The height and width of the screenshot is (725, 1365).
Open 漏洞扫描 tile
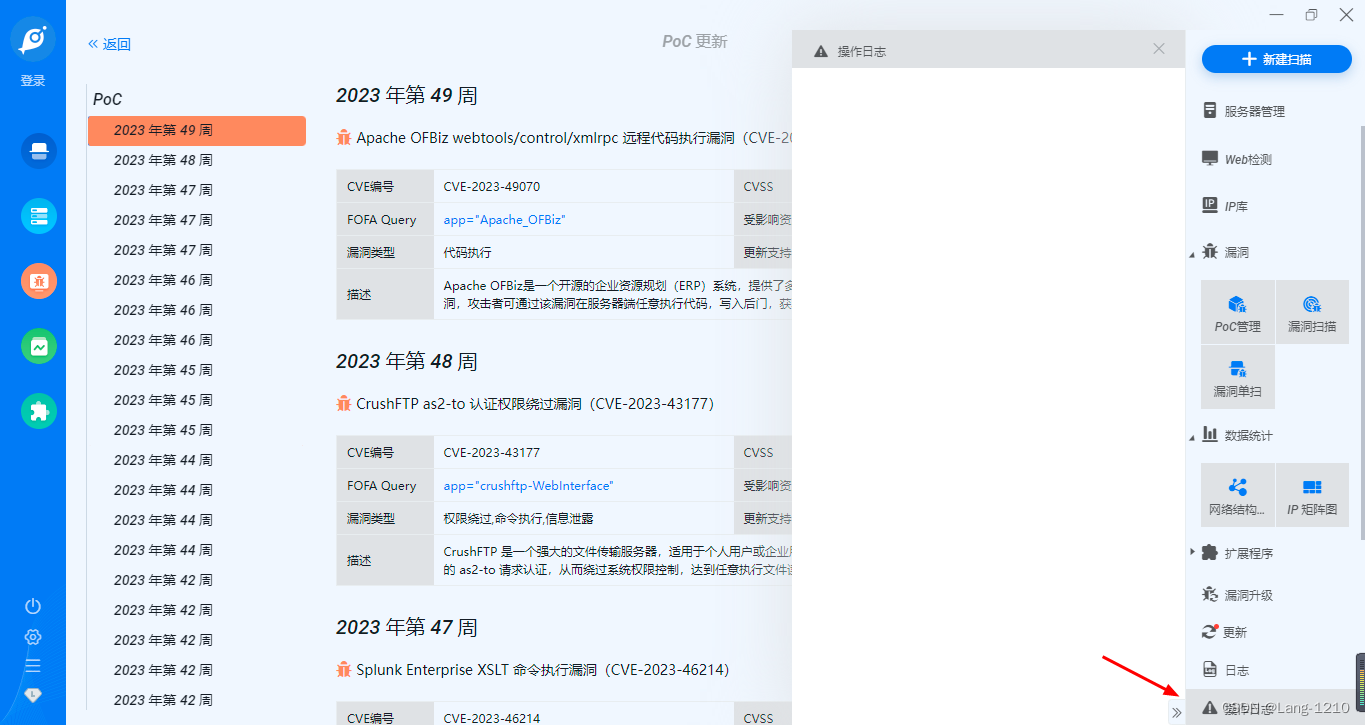[1311, 313]
